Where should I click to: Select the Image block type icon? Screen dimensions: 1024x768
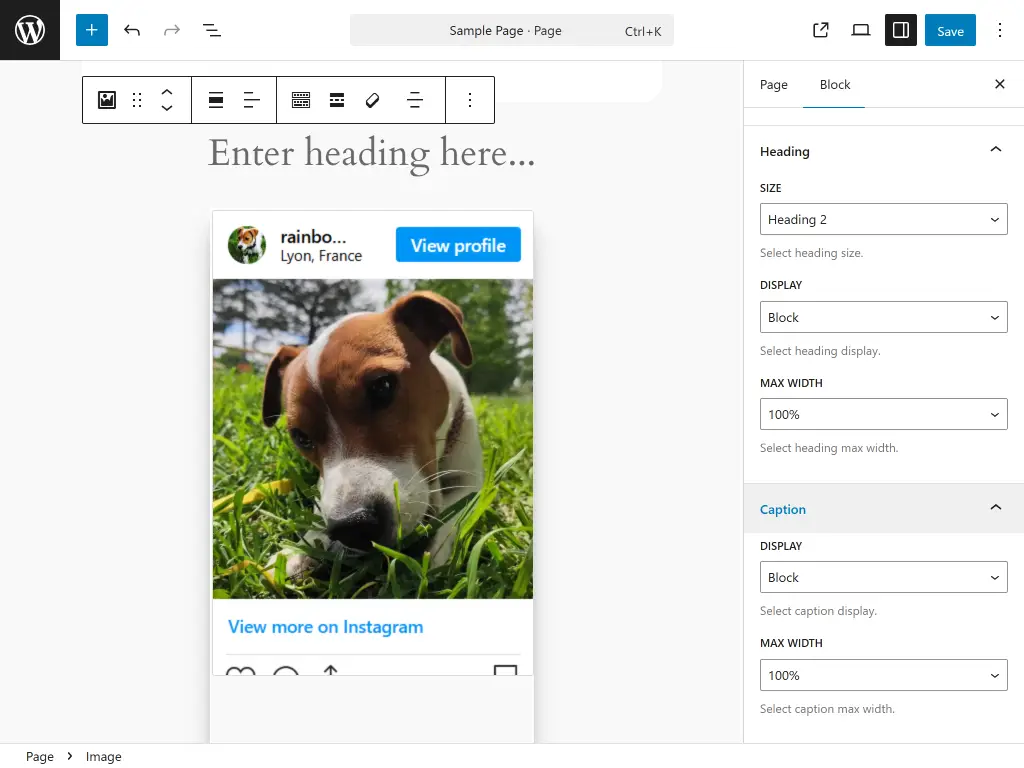tap(105, 100)
